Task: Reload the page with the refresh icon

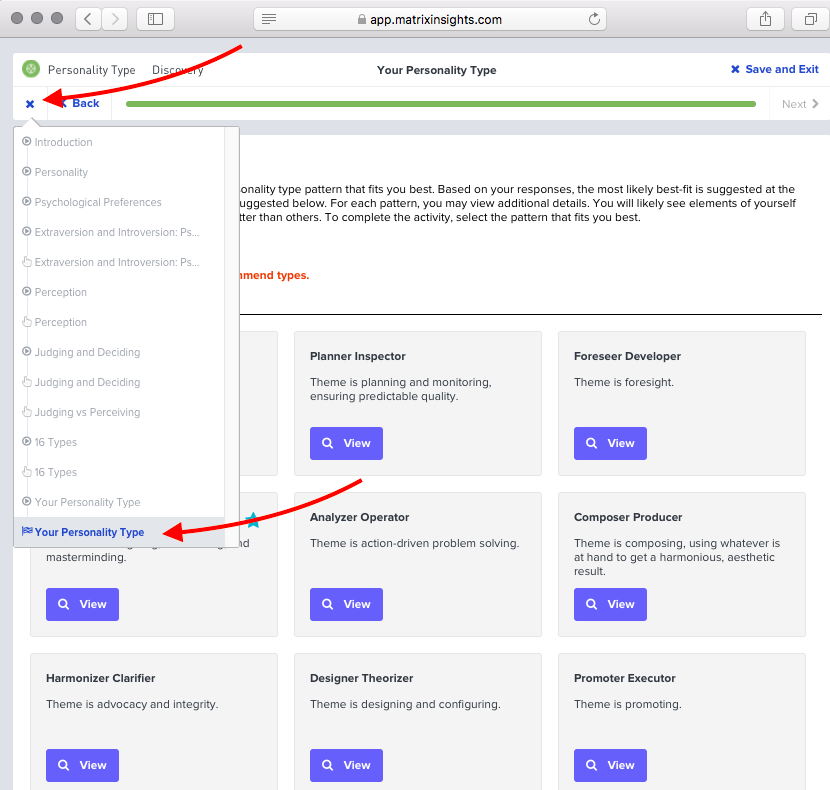Action: (x=594, y=19)
